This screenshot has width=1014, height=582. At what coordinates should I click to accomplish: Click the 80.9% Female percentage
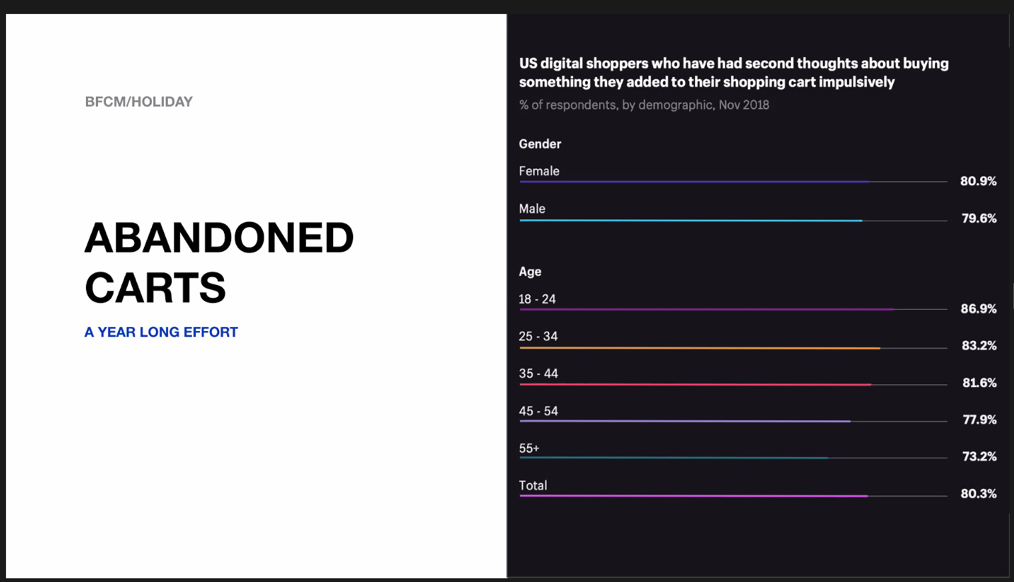[978, 181]
